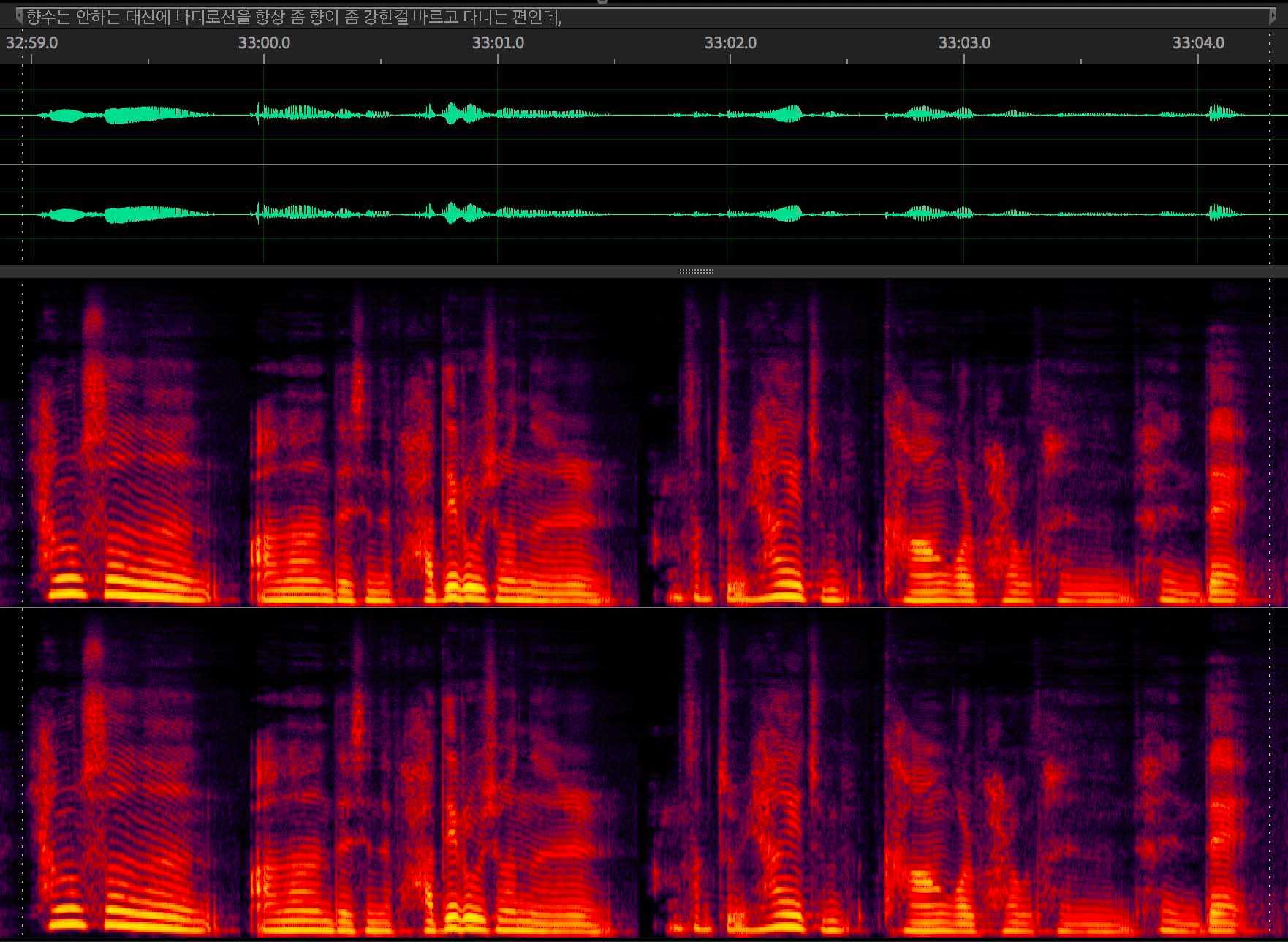This screenshot has height=942, width=1288.
Task: Grab the waveform/spectrogram divider handle
Action: [696, 271]
